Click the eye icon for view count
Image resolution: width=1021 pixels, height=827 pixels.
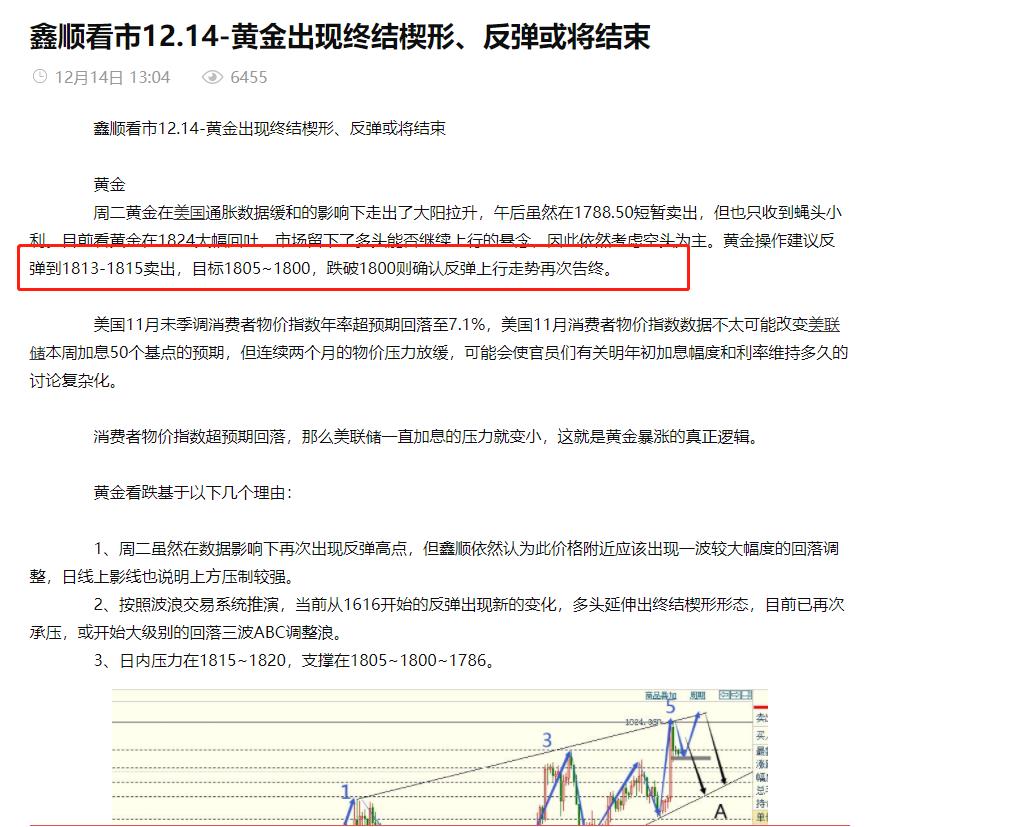pos(212,77)
